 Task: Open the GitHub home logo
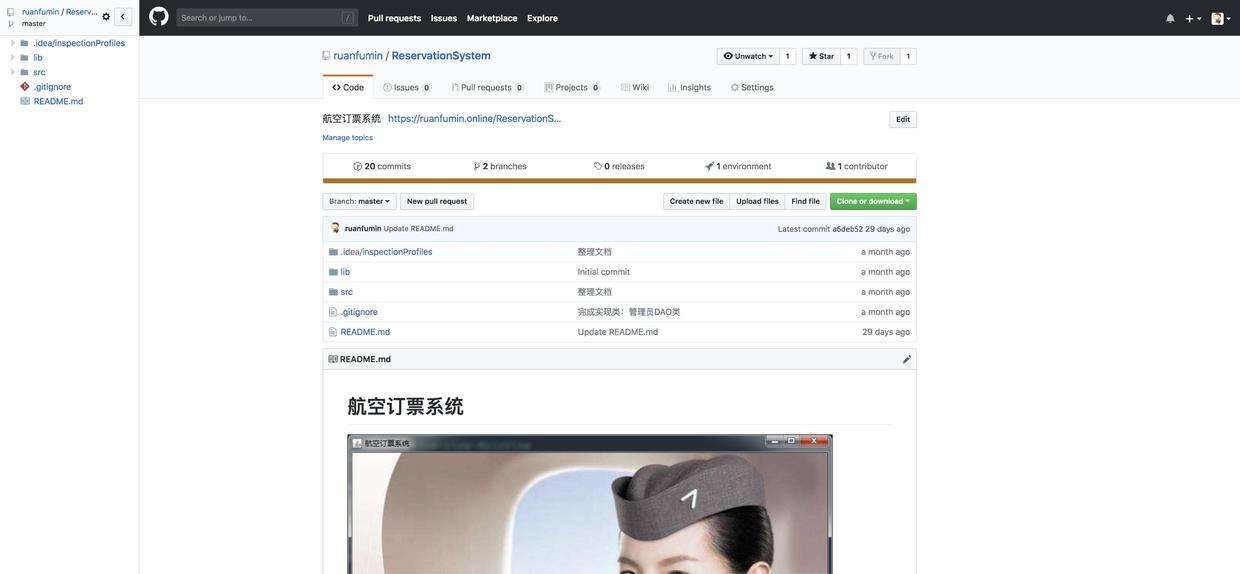(x=159, y=17)
